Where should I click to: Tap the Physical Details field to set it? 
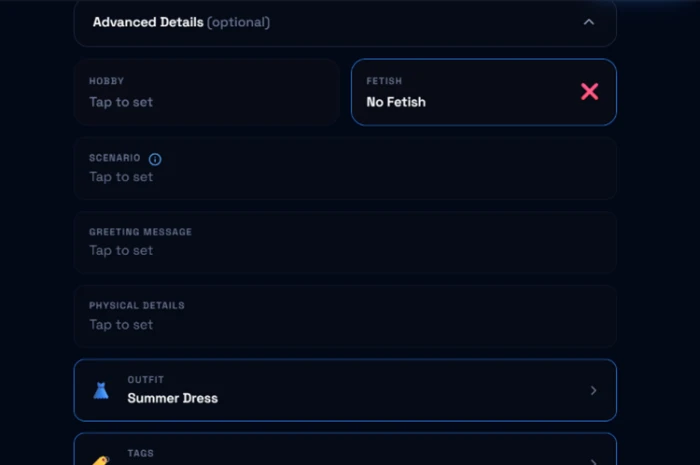point(345,316)
